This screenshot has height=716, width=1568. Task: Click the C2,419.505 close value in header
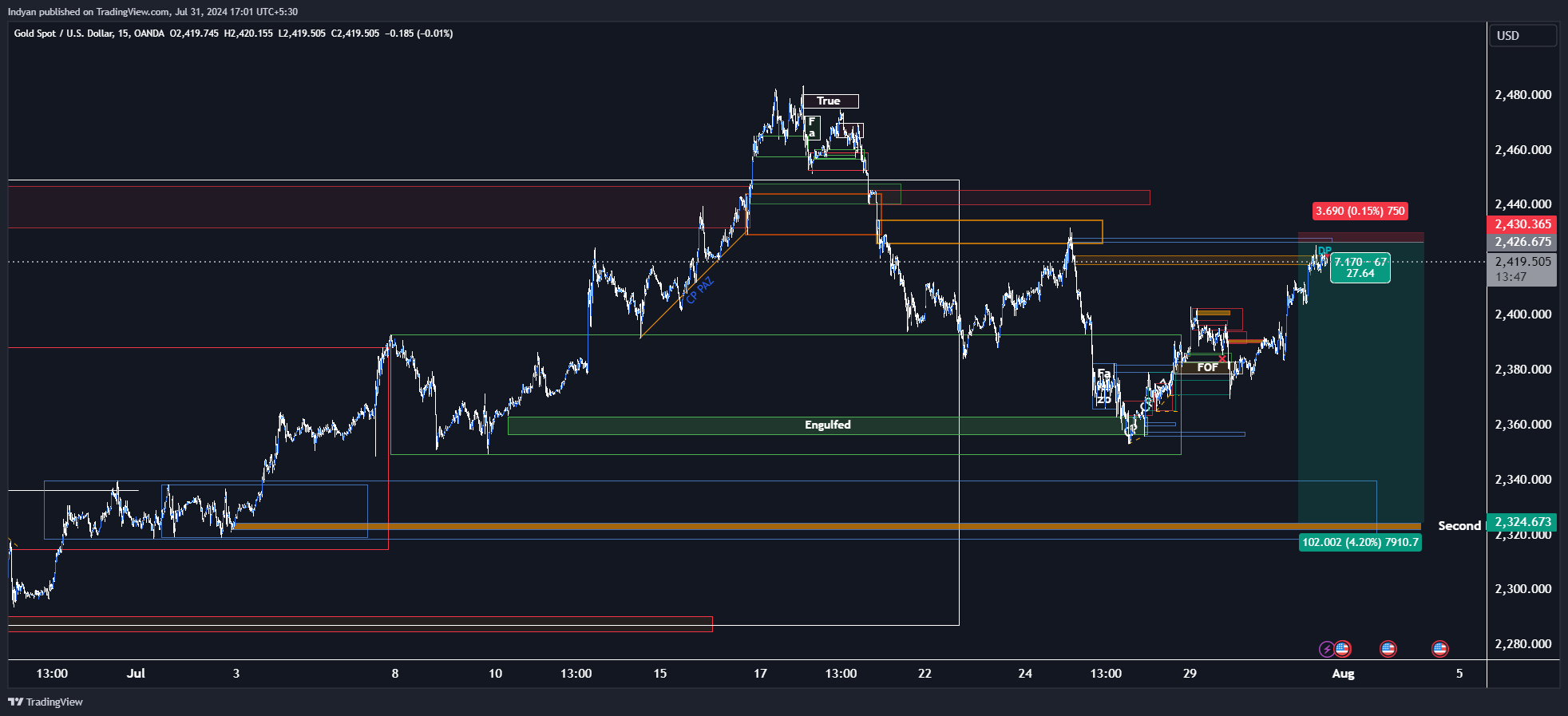coord(355,34)
